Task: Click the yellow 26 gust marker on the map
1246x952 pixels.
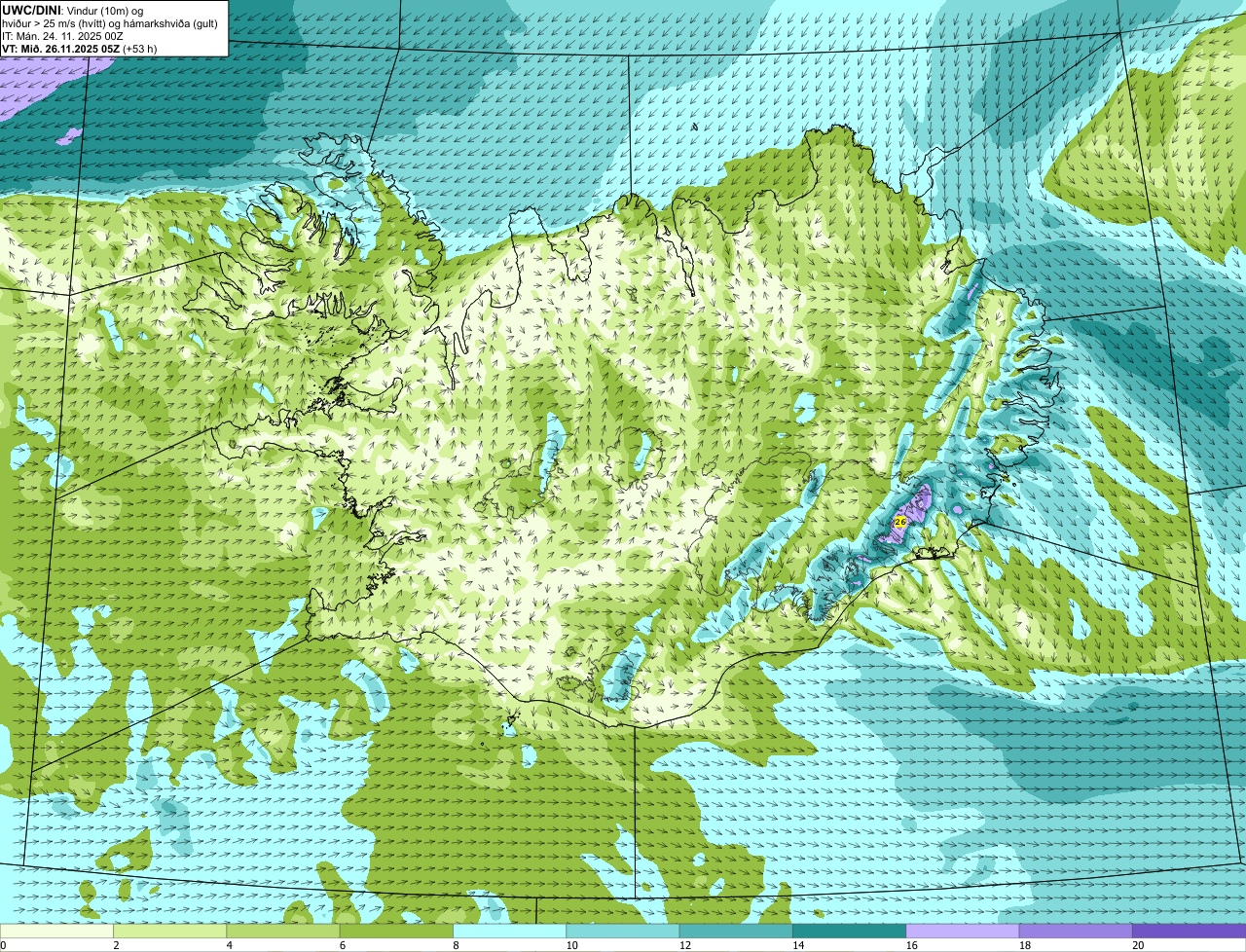Action: 900,522
